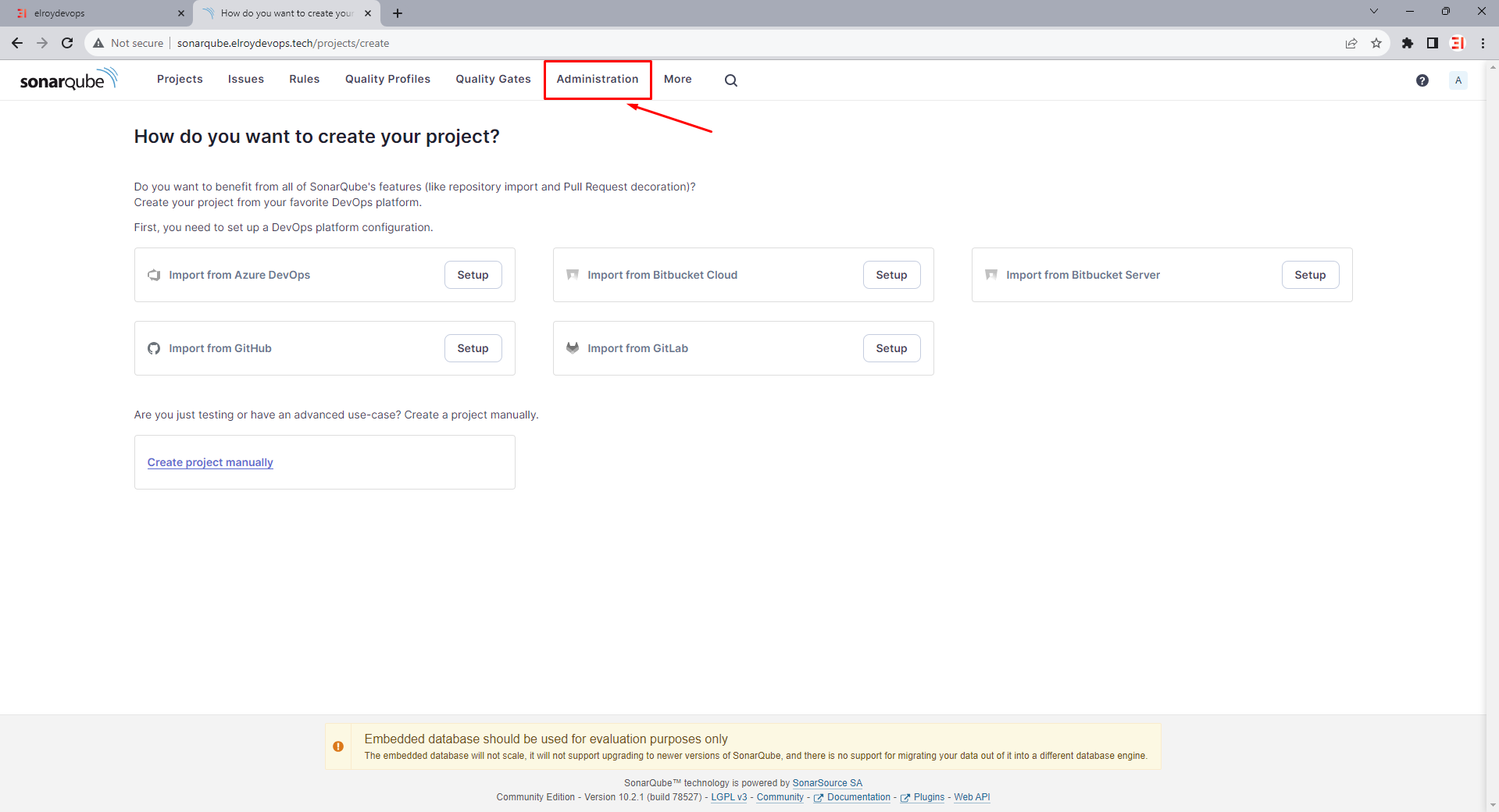Viewport: 1499px width, 812px height.
Task: Click the 'Import from Bitbucket Server' label
Action: click(x=1083, y=275)
